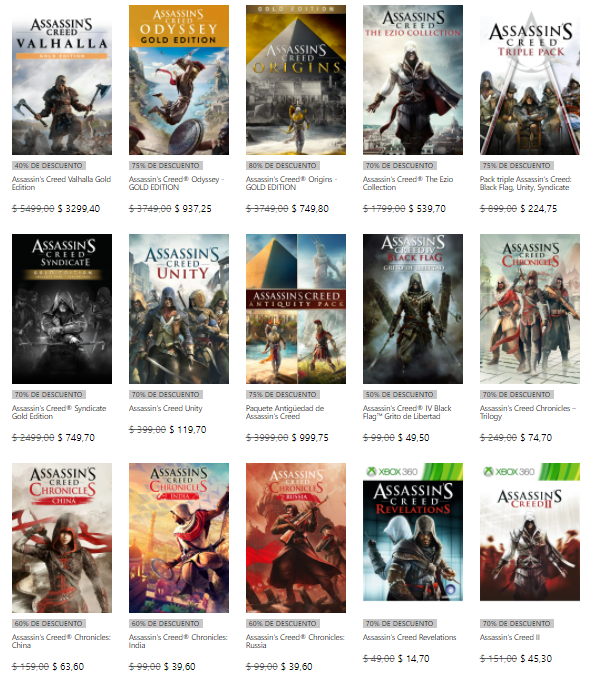Open Assassin's Creed Valhalla Gold Edition cover
Screen dimensions: 602x682
62,80
